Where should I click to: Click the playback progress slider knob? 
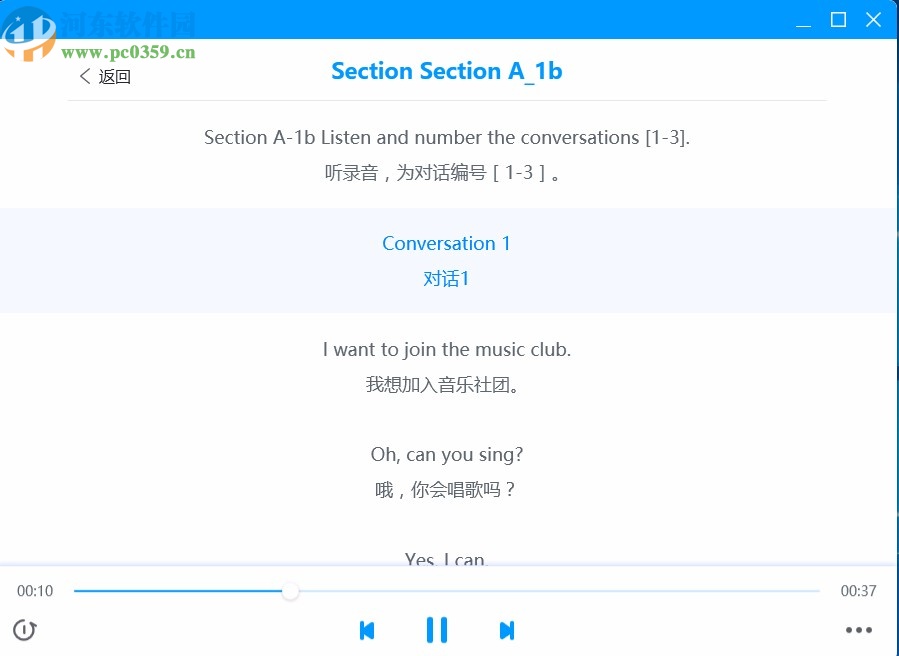coord(290,591)
